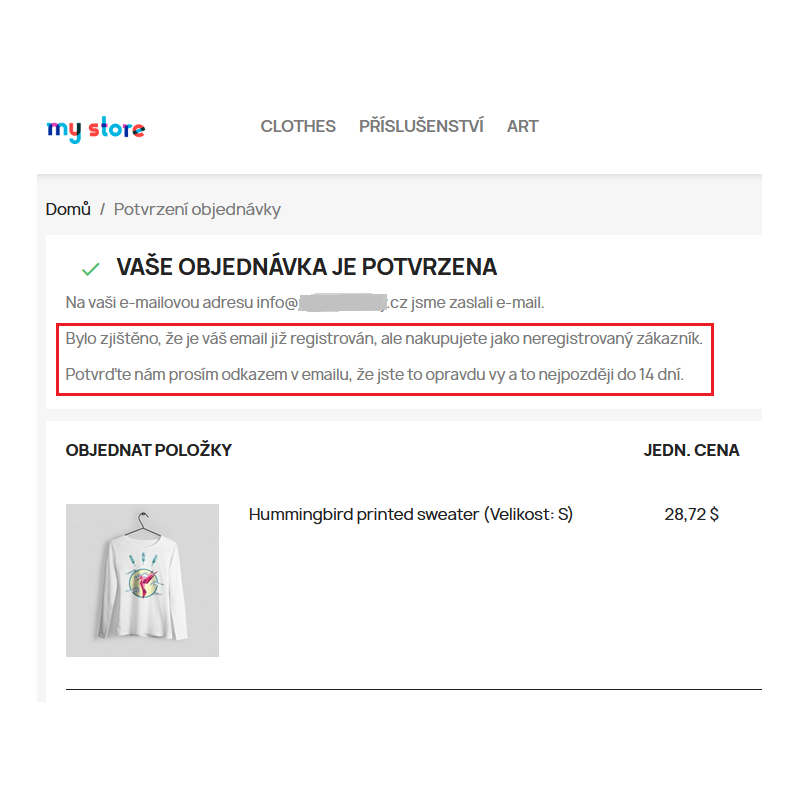Click the hummingbird print on the sweater image
Image resolution: width=800 pixels, height=800 pixels.
[x=144, y=583]
